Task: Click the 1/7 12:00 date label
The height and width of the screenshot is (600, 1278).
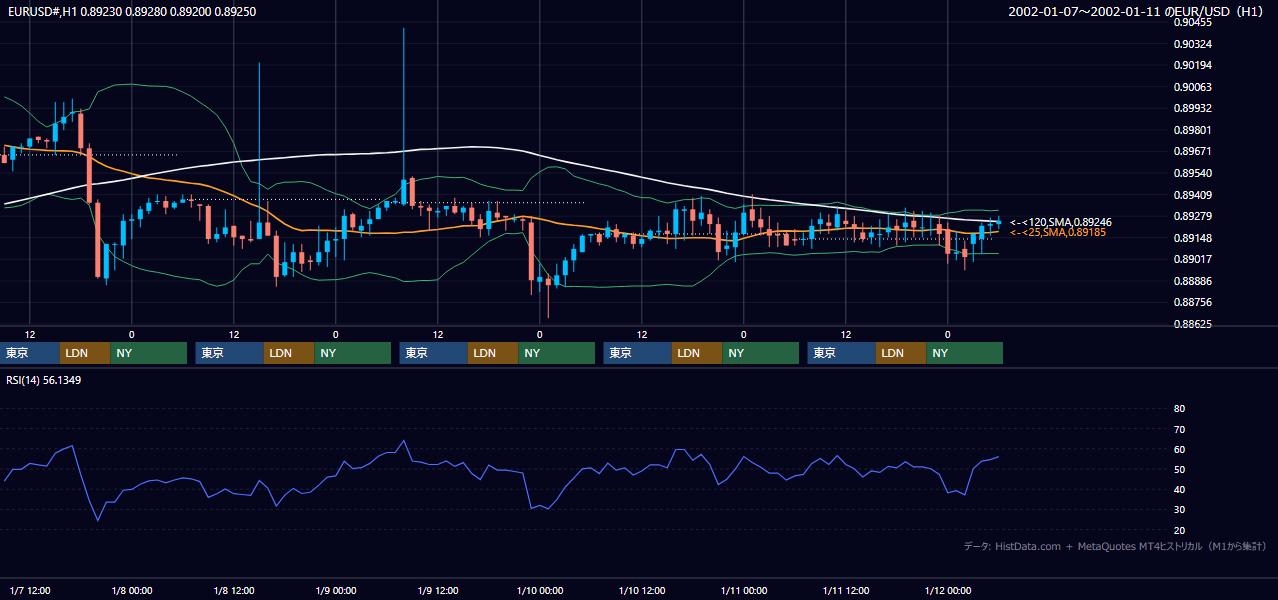Action: [x=30, y=590]
